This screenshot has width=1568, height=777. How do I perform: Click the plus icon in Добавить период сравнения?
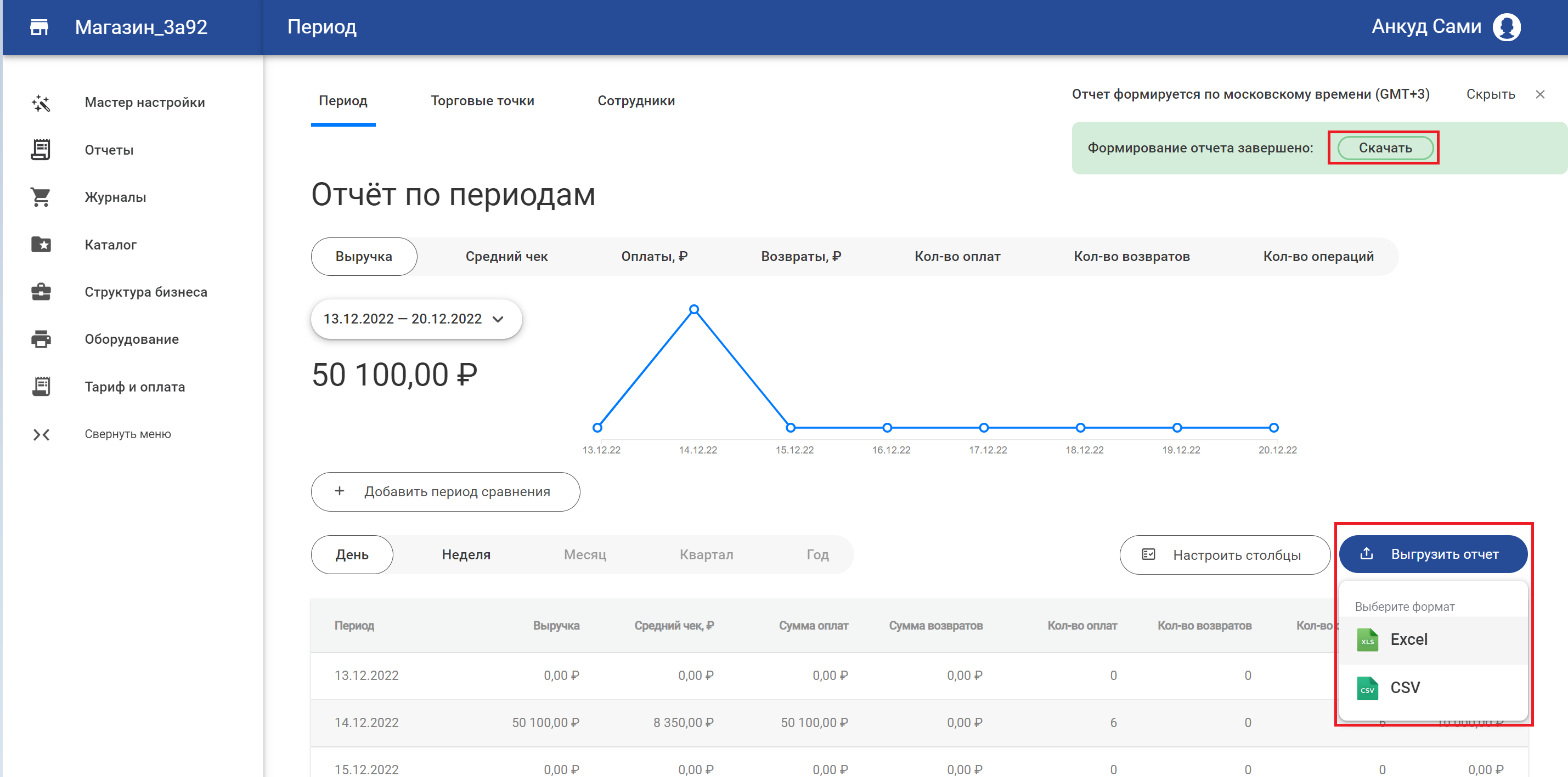pos(340,491)
